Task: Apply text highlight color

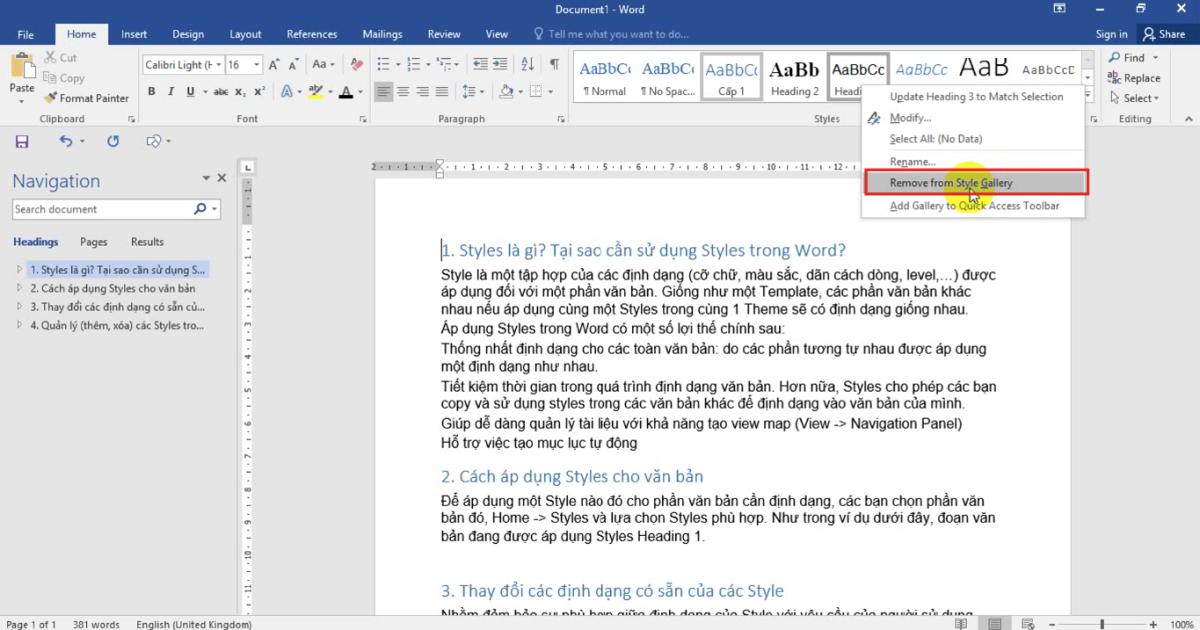Action: point(316,91)
